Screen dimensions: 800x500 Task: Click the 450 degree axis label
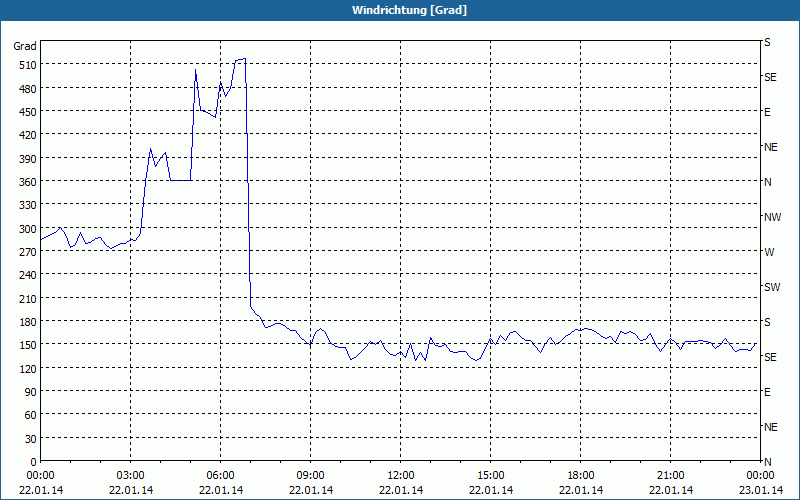pos(28,112)
